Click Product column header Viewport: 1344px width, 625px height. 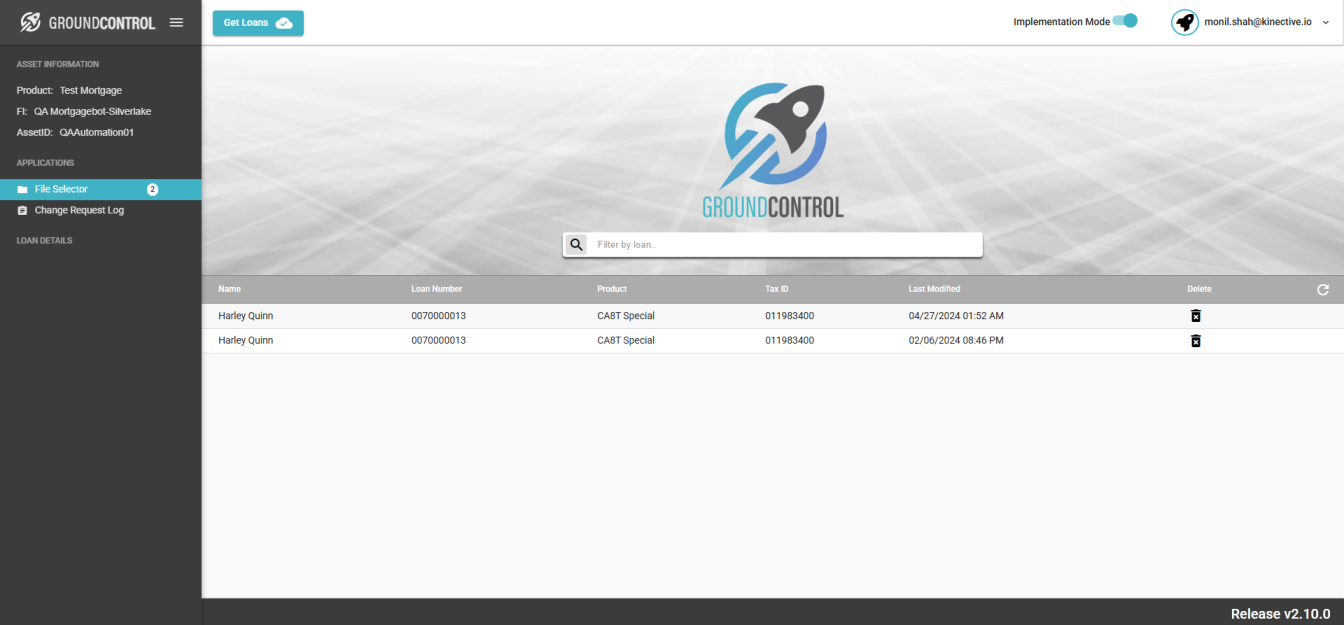click(612, 289)
